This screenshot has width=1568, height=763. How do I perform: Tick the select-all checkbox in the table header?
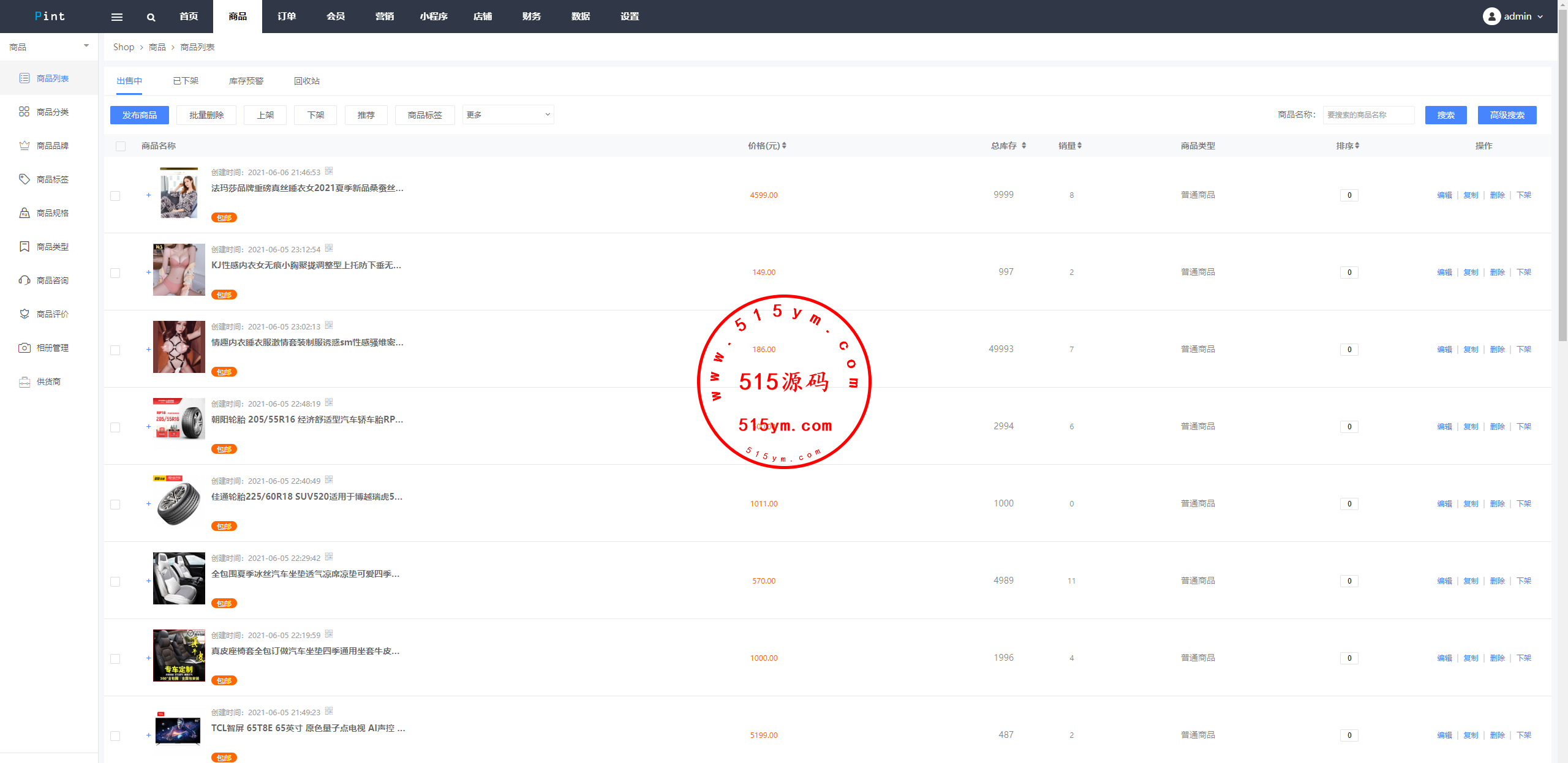(x=121, y=146)
